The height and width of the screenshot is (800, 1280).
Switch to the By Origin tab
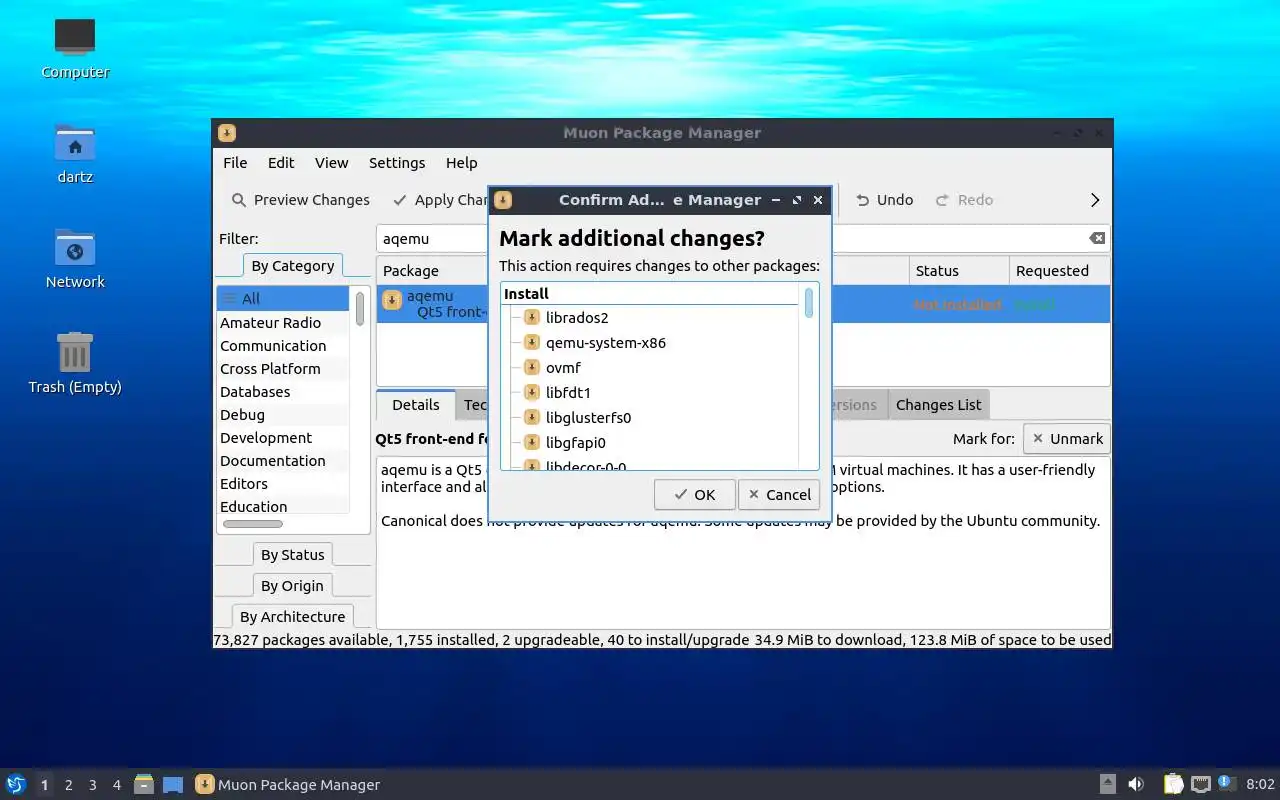click(293, 586)
